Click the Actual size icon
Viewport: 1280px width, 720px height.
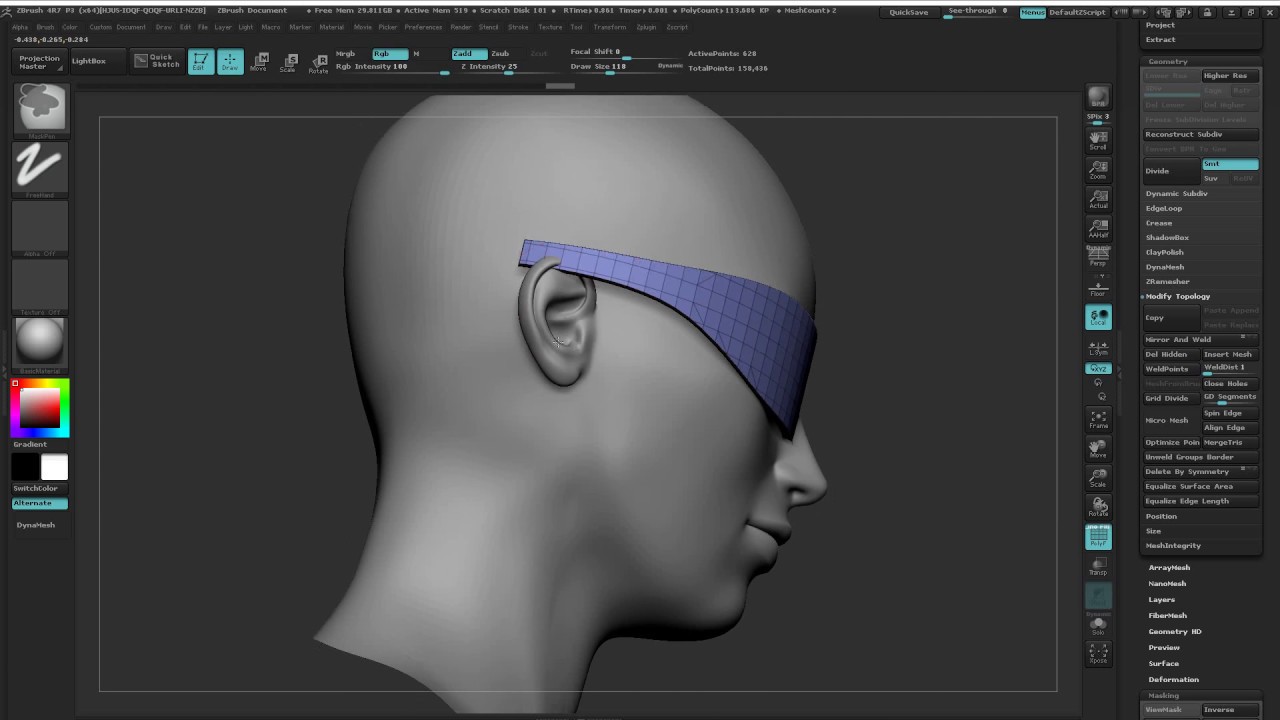pos(1098,199)
